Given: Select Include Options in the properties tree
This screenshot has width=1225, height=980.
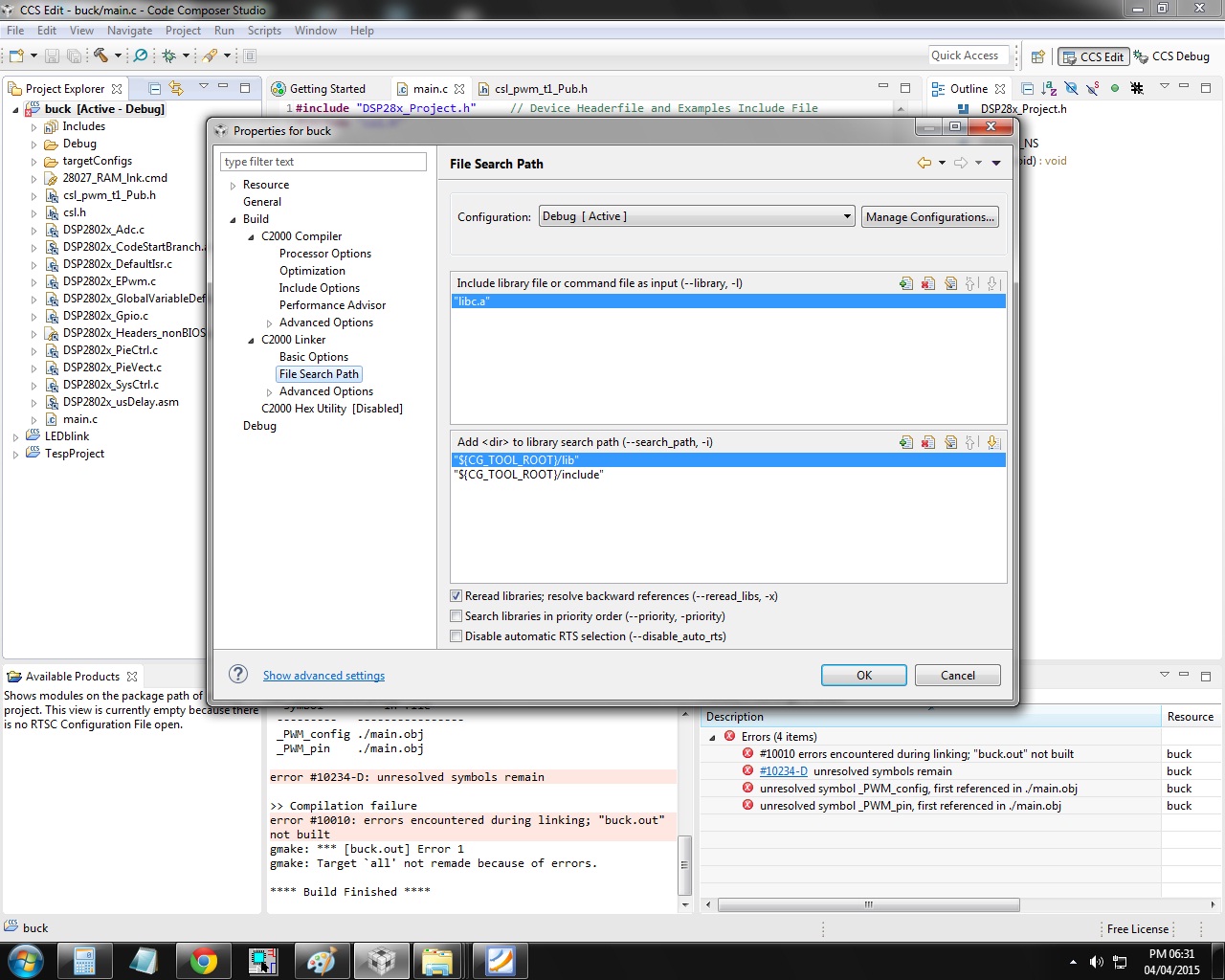Looking at the screenshot, I should 320,288.
